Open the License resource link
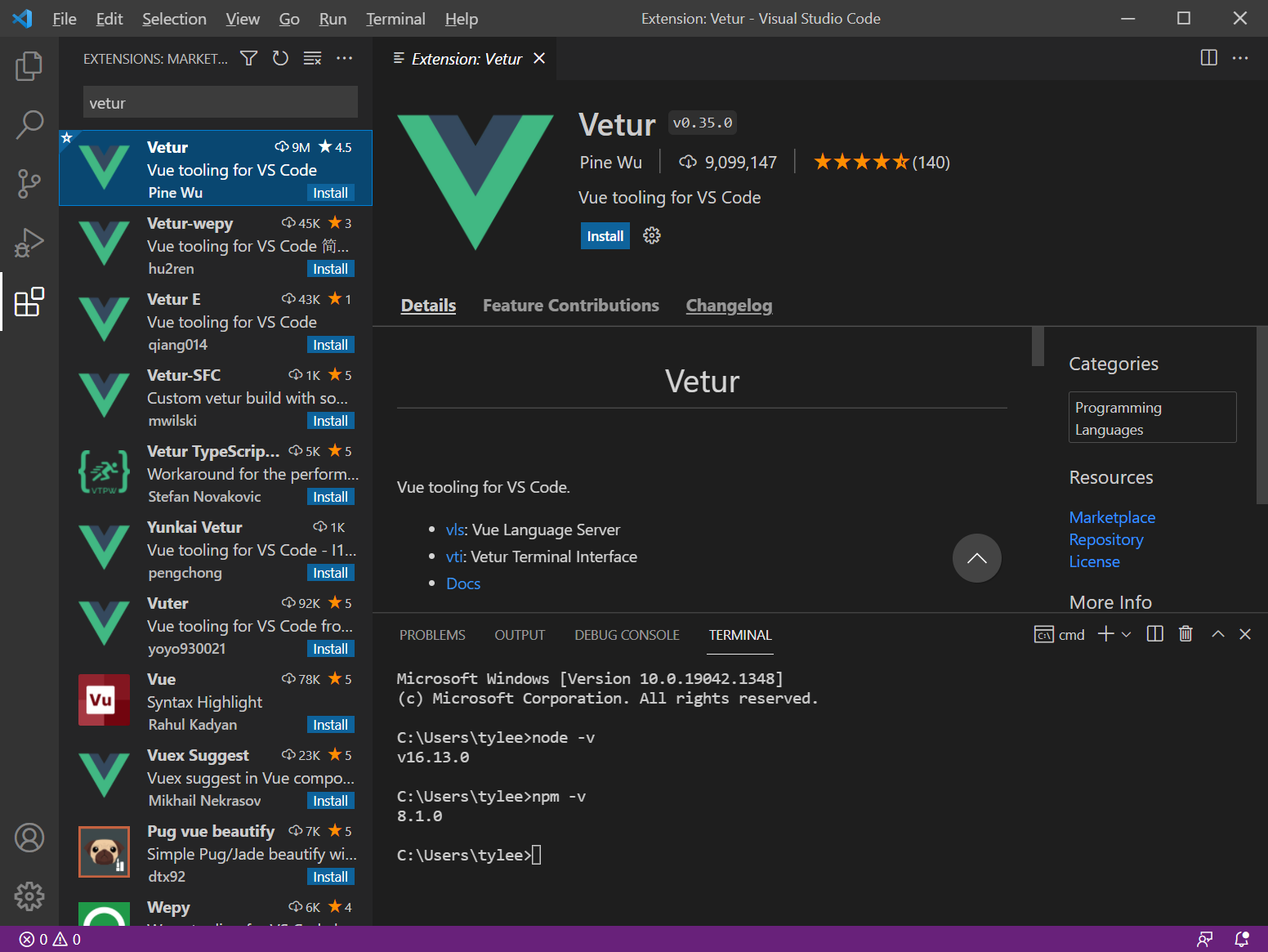 click(x=1094, y=561)
